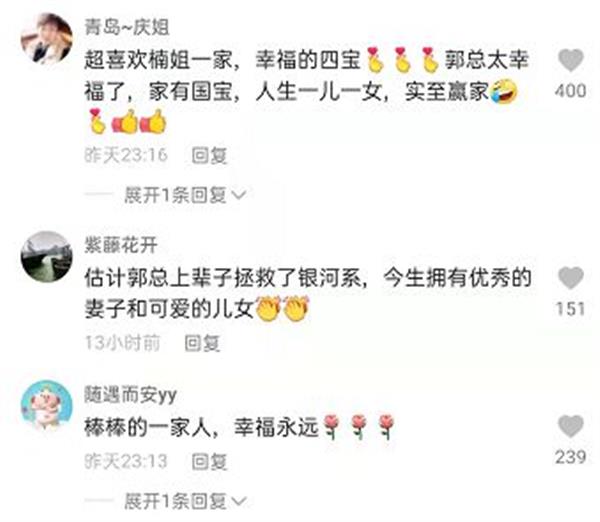Viewport: 600px width, 522px height.
Task: Open 随遇而安yy's cartoon pig avatar
Action: (x=47, y=406)
